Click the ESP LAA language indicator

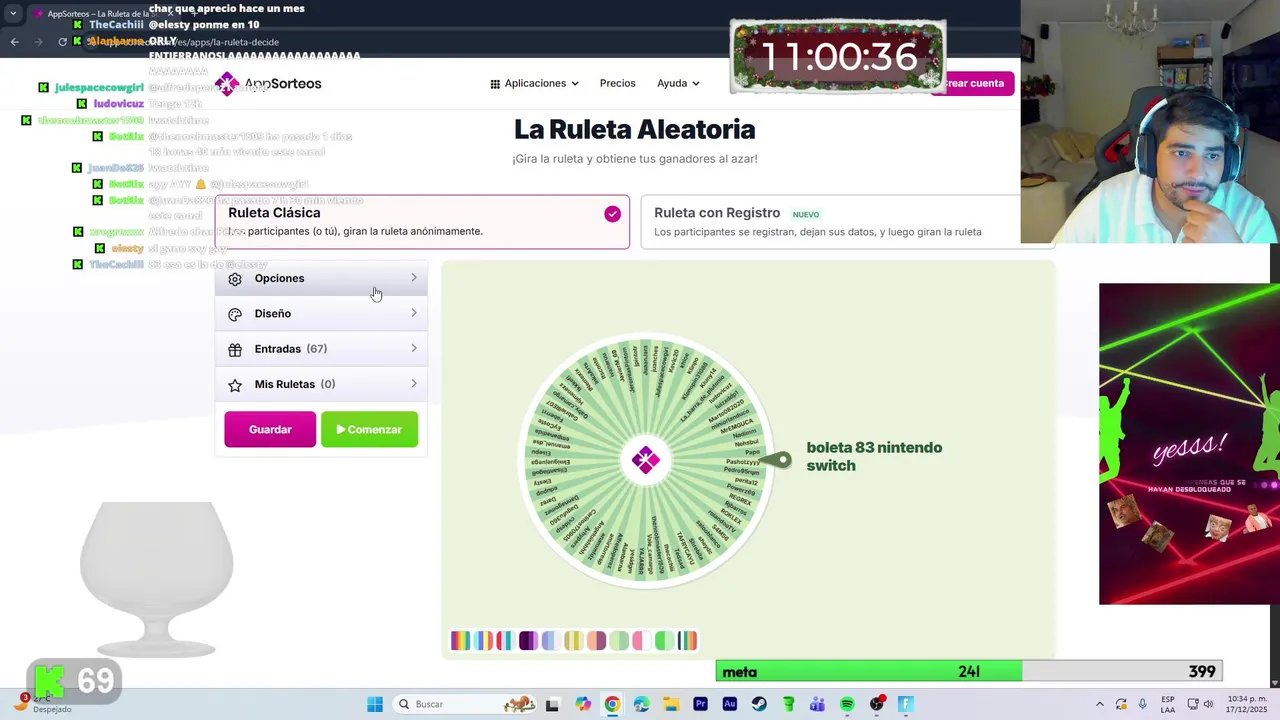coord(1168,704)
